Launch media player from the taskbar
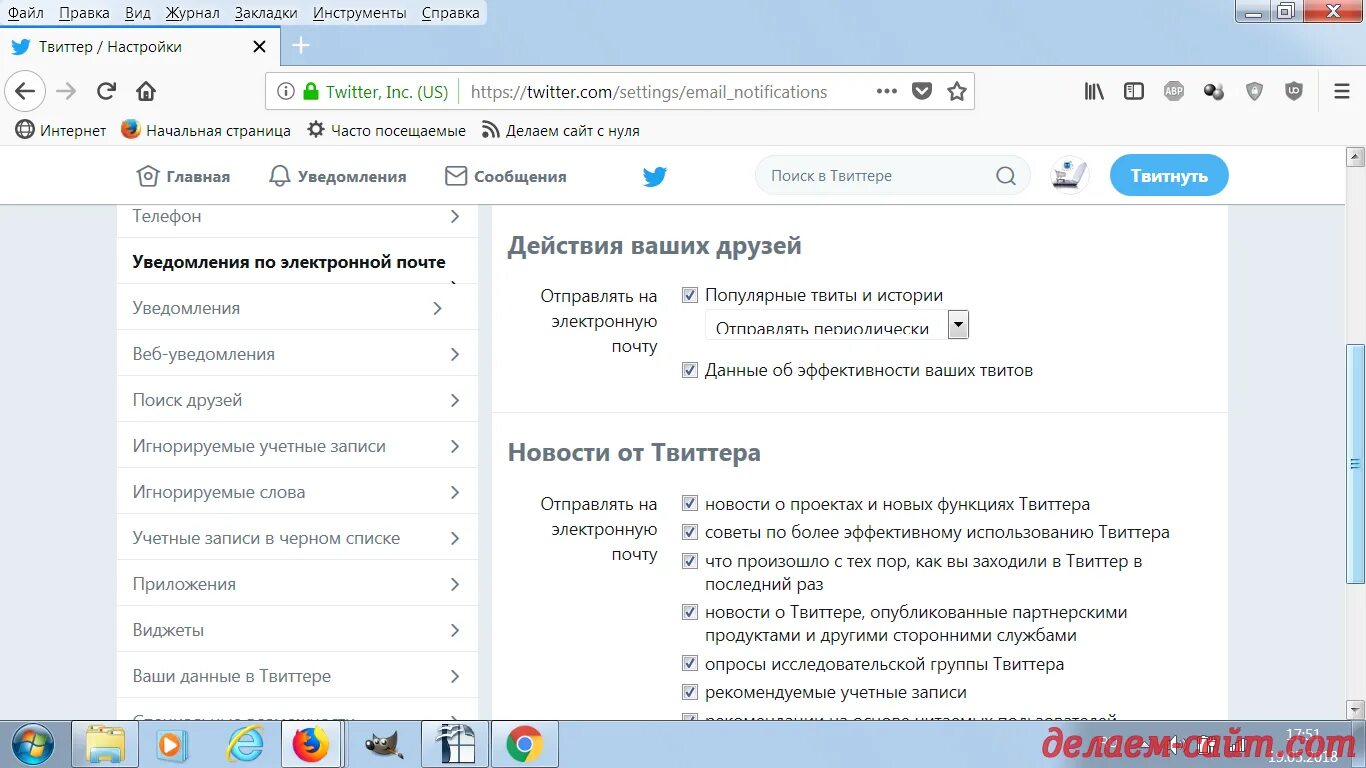 coord(172,745)
